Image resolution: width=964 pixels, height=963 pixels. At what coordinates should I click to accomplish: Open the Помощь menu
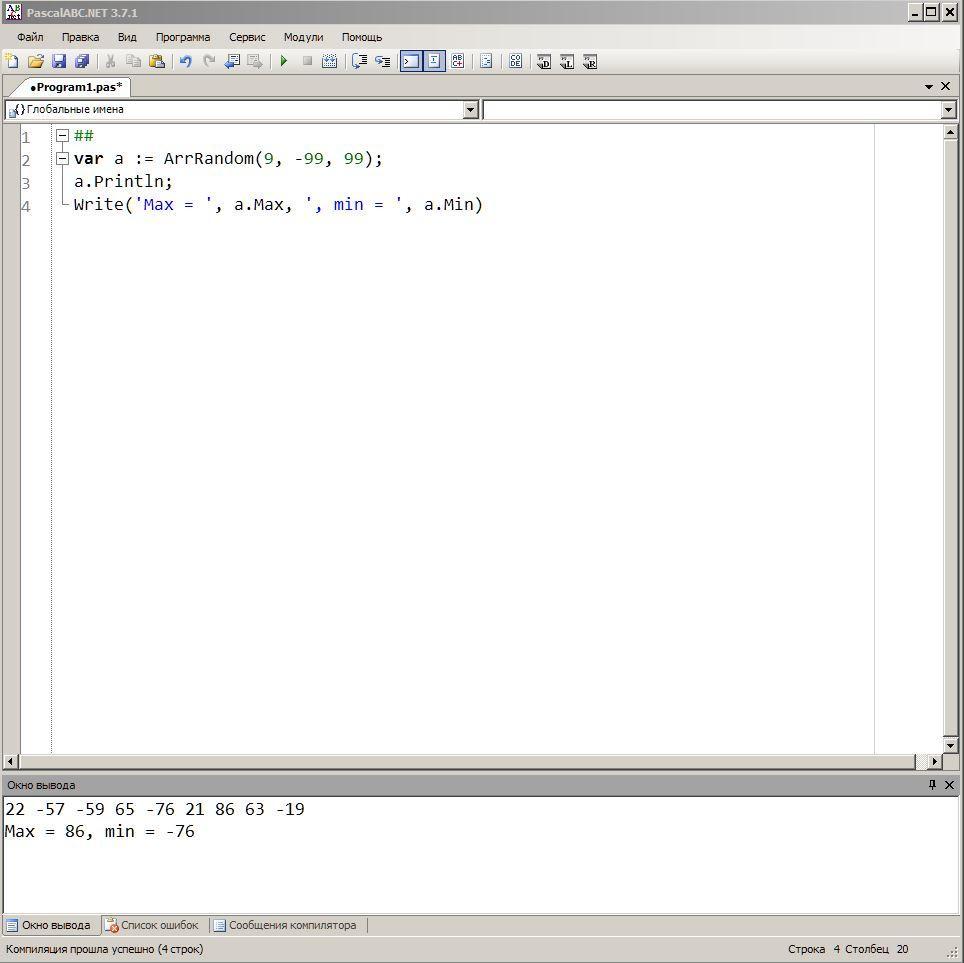362,37
